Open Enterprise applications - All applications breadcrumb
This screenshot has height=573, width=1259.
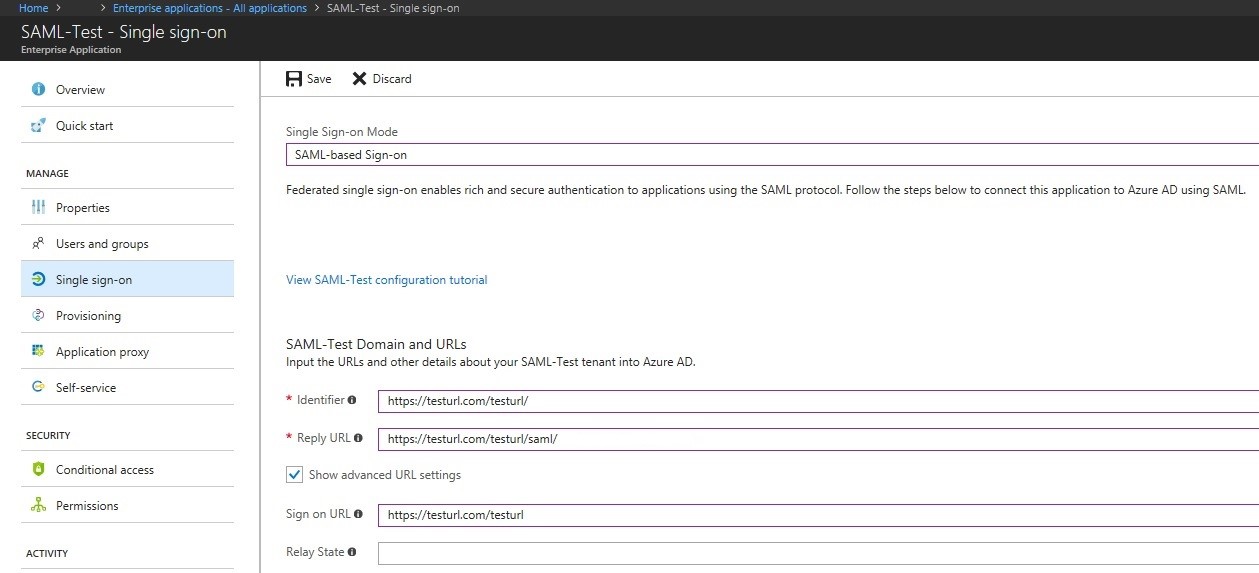point(210,8)
